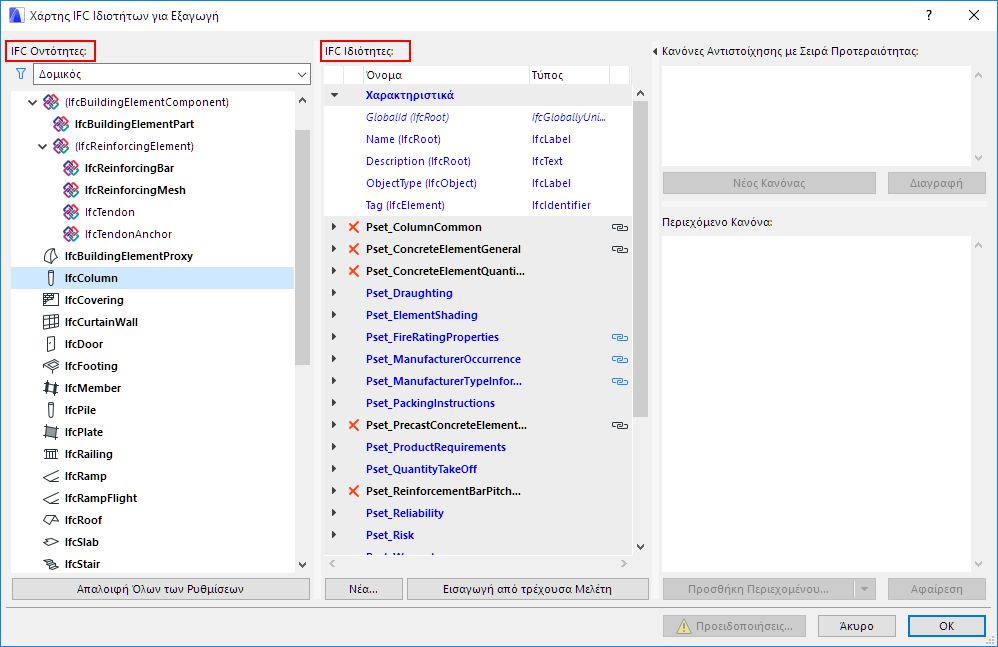
Task: Click the IfcRamp icon
Action: pyautogui.click(x=51, y=476)
